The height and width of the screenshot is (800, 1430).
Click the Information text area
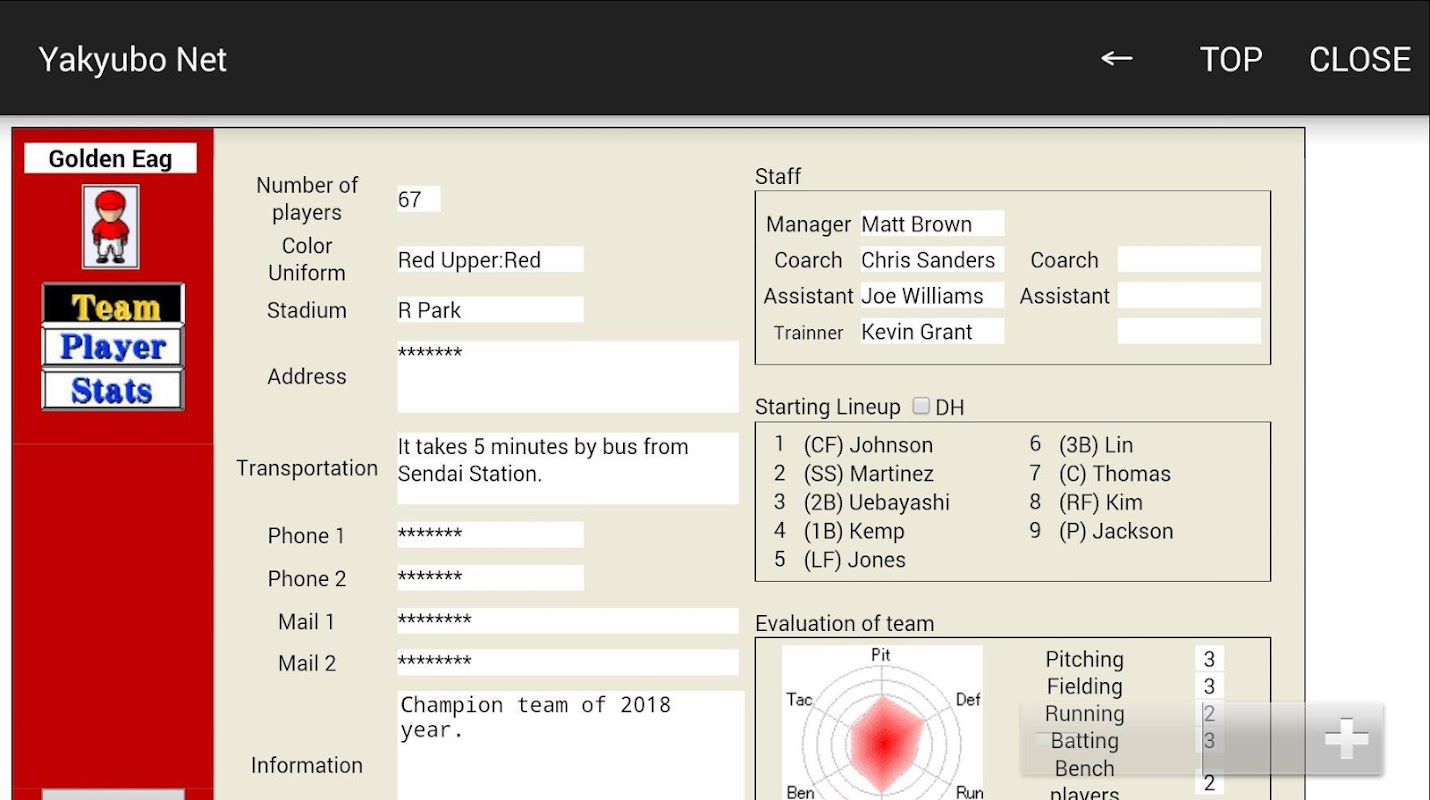pyautogui.click(x=570, y=745)
